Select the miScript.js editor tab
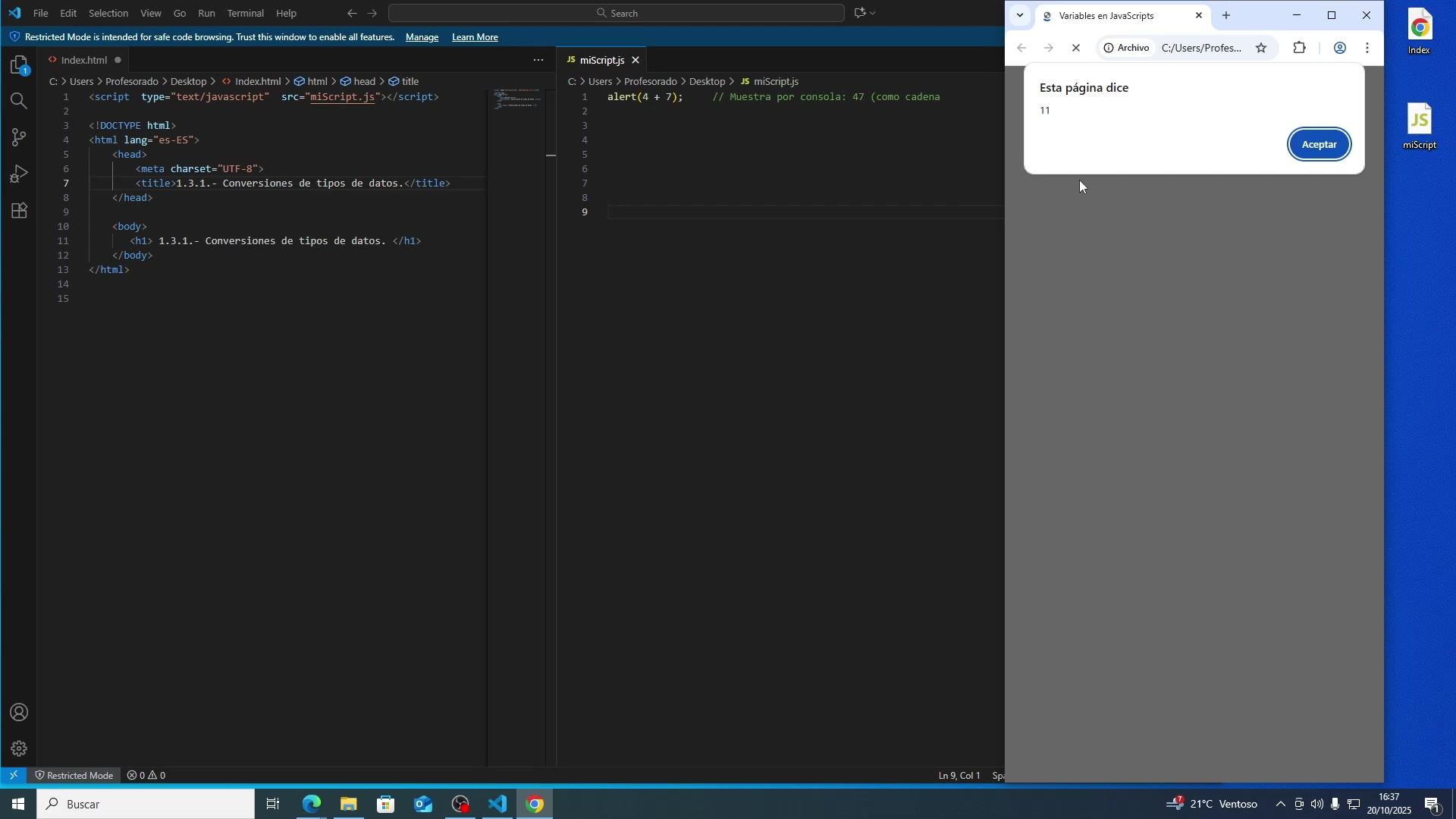 coord(602,60)
